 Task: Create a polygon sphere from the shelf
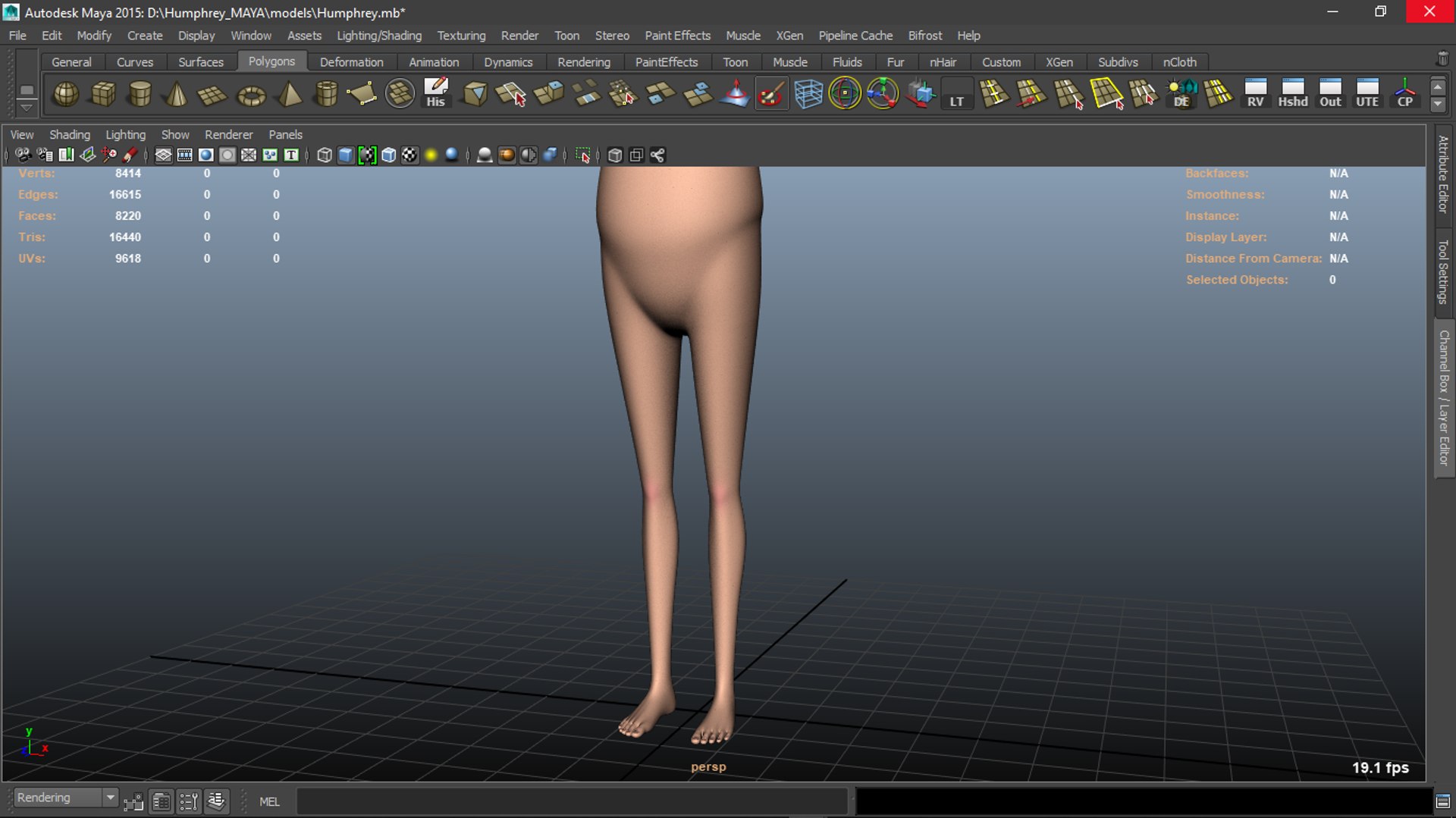pyautogui.click(x=66, y=94)
